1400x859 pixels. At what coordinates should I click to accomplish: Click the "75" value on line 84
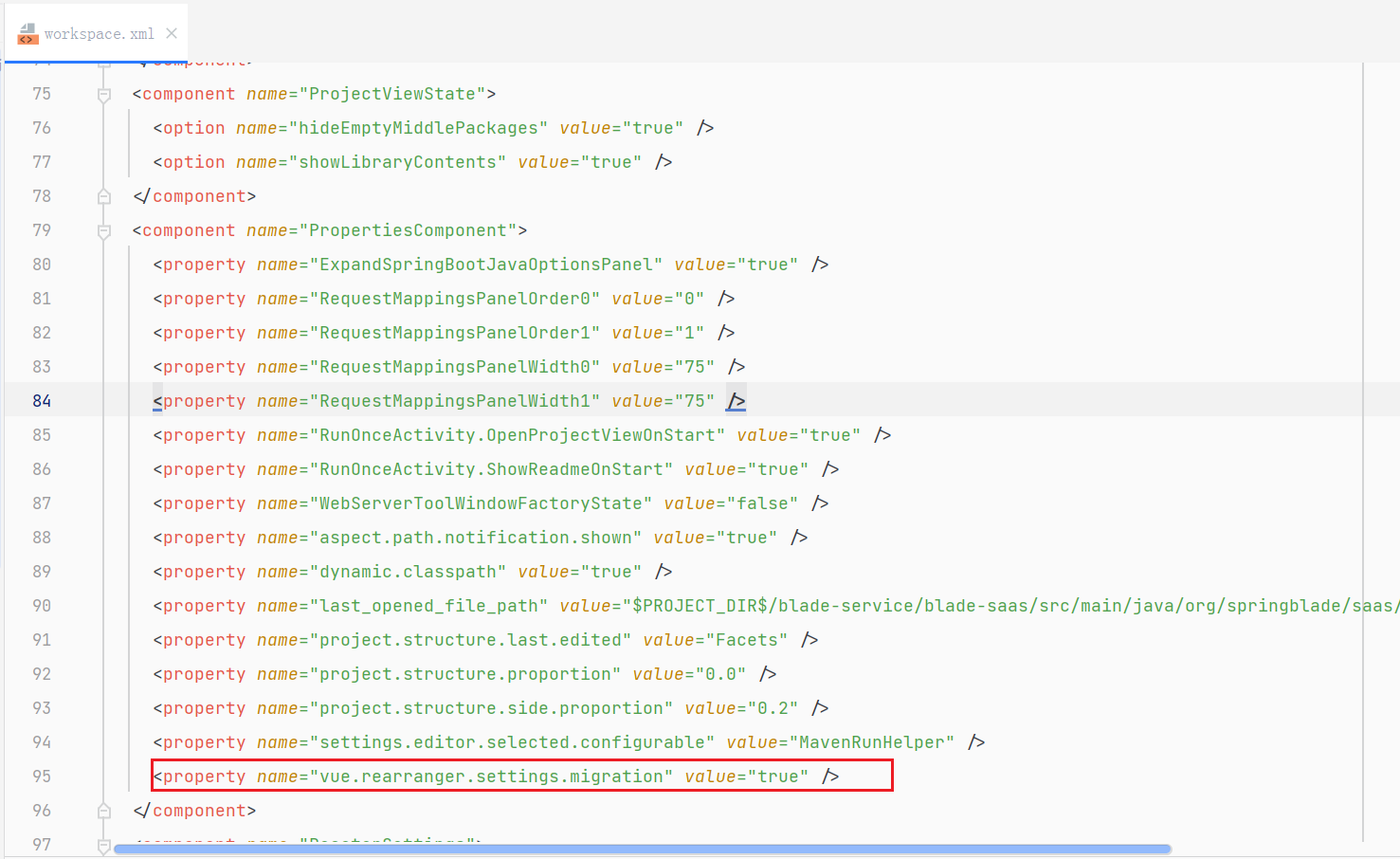click(695, 401)
